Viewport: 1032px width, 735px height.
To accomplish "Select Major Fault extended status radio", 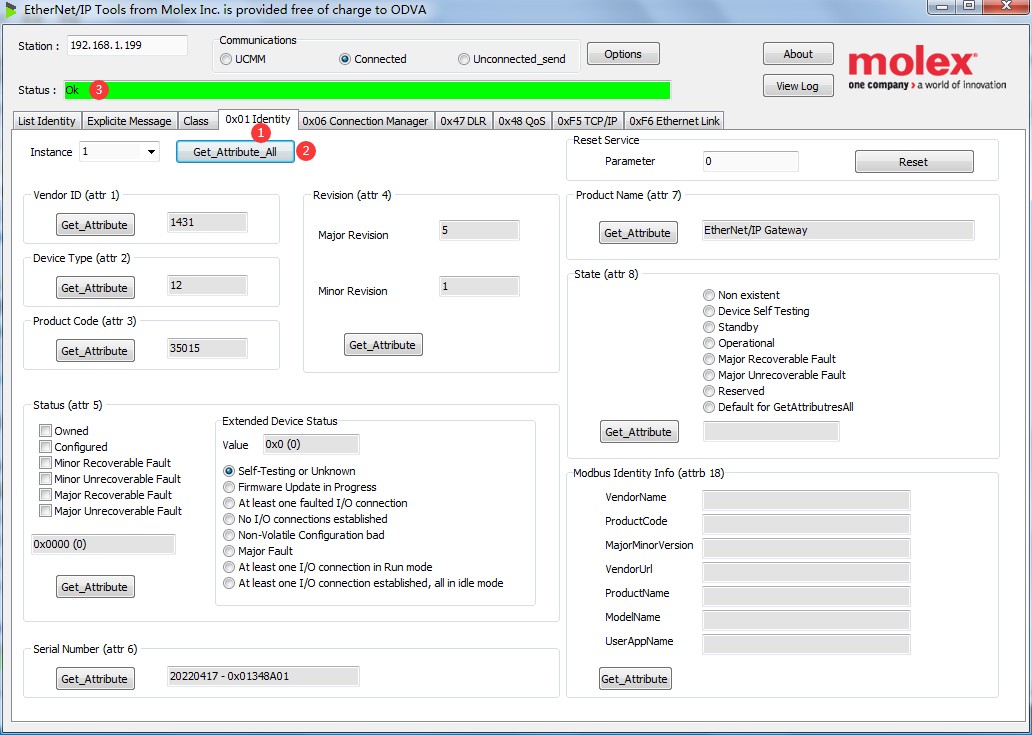I will pos(229,551).
